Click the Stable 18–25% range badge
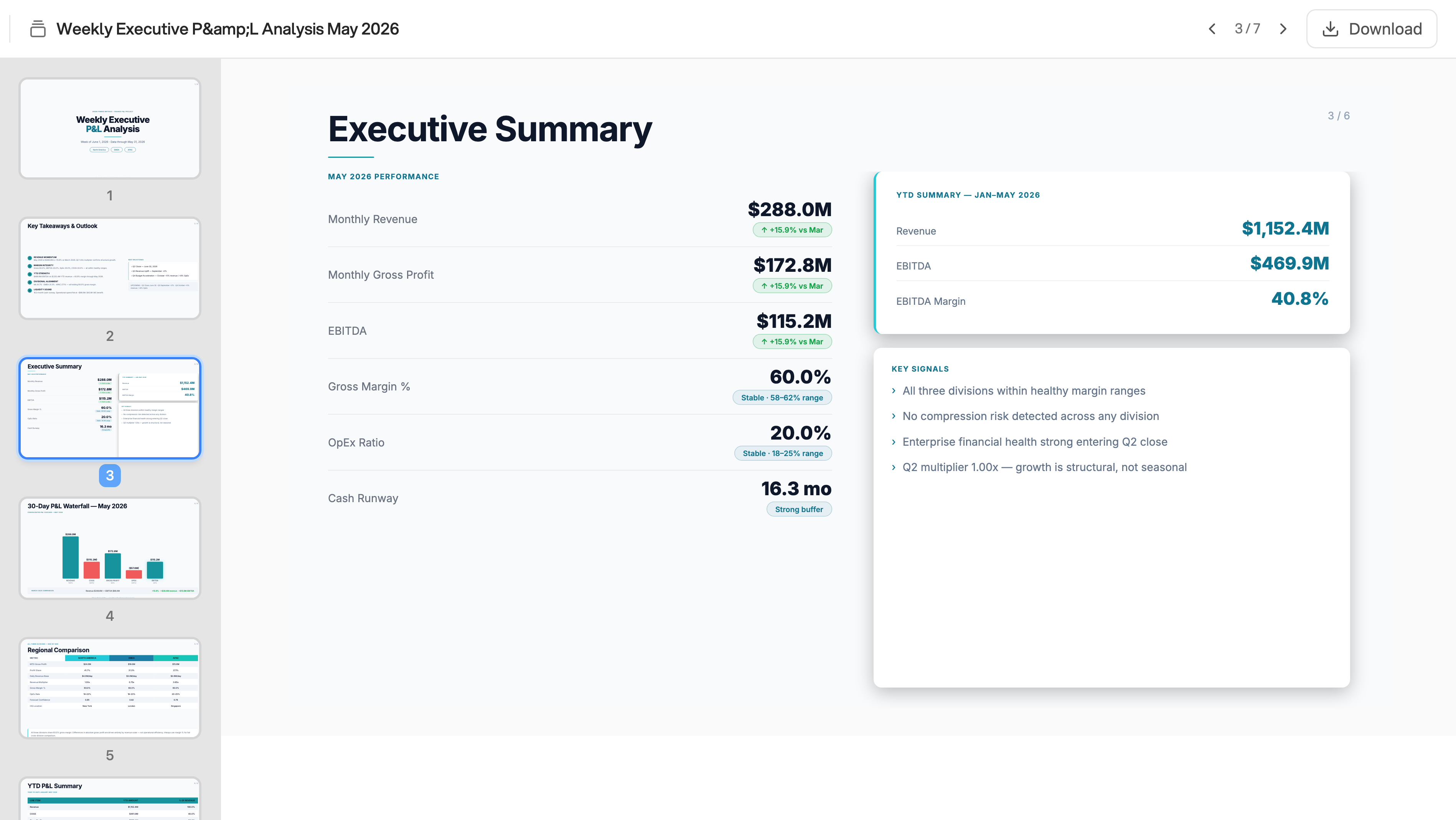1456x820 pixels. coord(783,453)
